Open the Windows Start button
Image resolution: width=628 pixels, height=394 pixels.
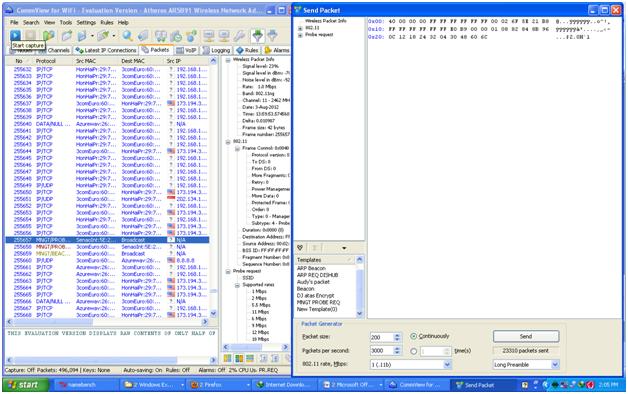[25, 385]
